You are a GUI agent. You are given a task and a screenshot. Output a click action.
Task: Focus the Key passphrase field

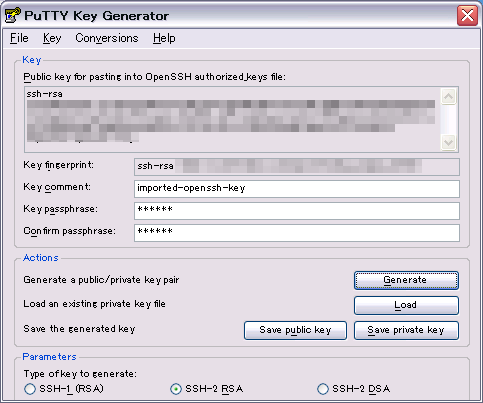[297, 211]
